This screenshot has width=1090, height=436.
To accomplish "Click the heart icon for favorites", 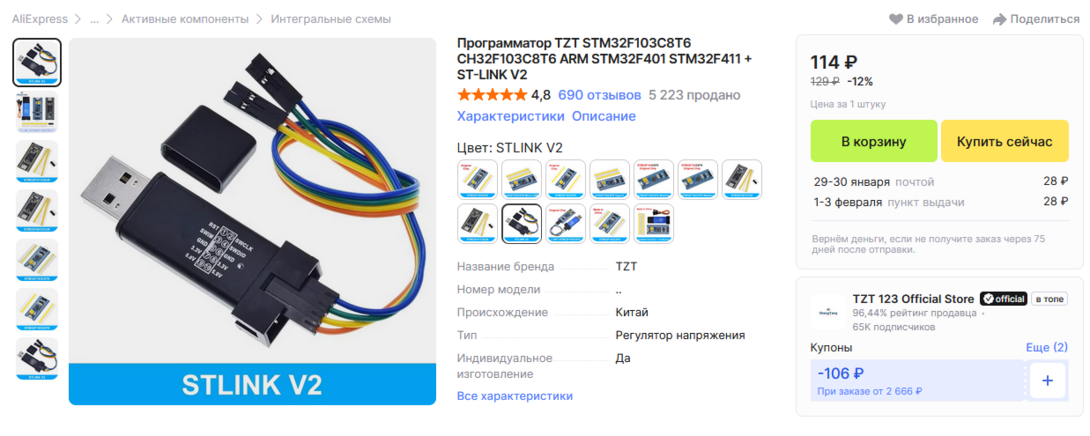I will pos(895,19).
